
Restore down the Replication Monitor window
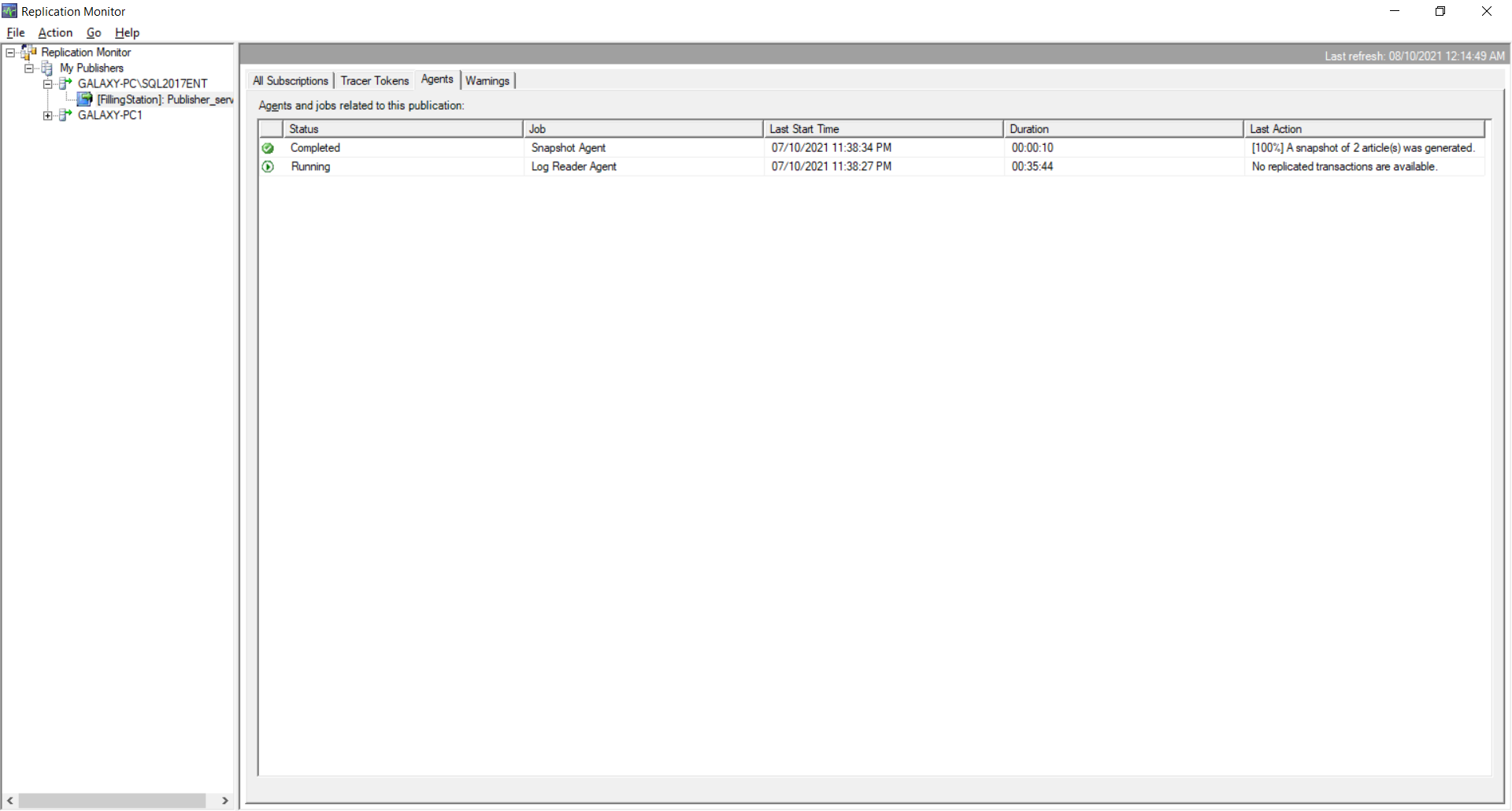(x=1440, y=11)
